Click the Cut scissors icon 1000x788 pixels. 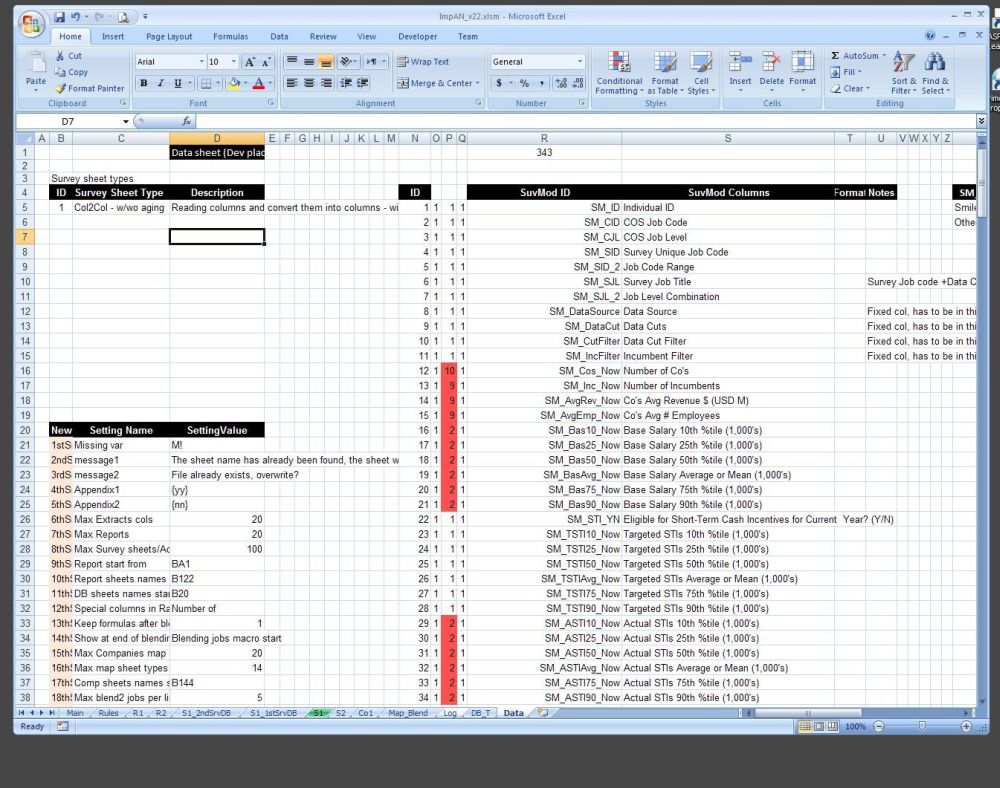coord(61,56)
